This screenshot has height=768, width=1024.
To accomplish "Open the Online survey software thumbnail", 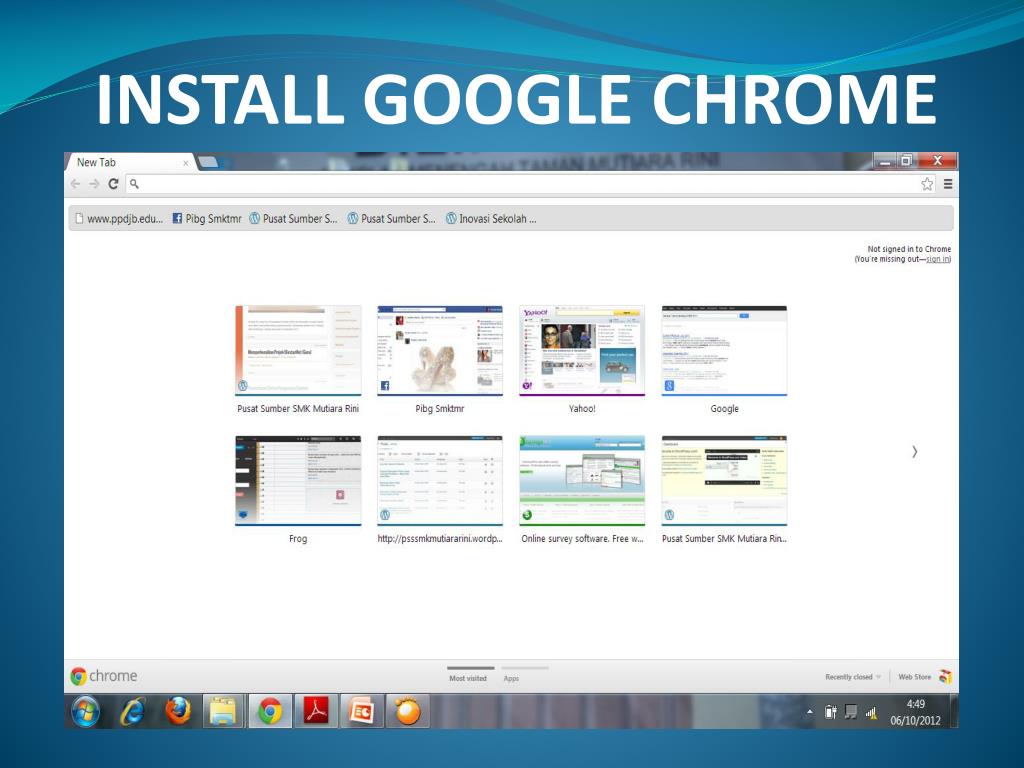I will pos(582,481).
